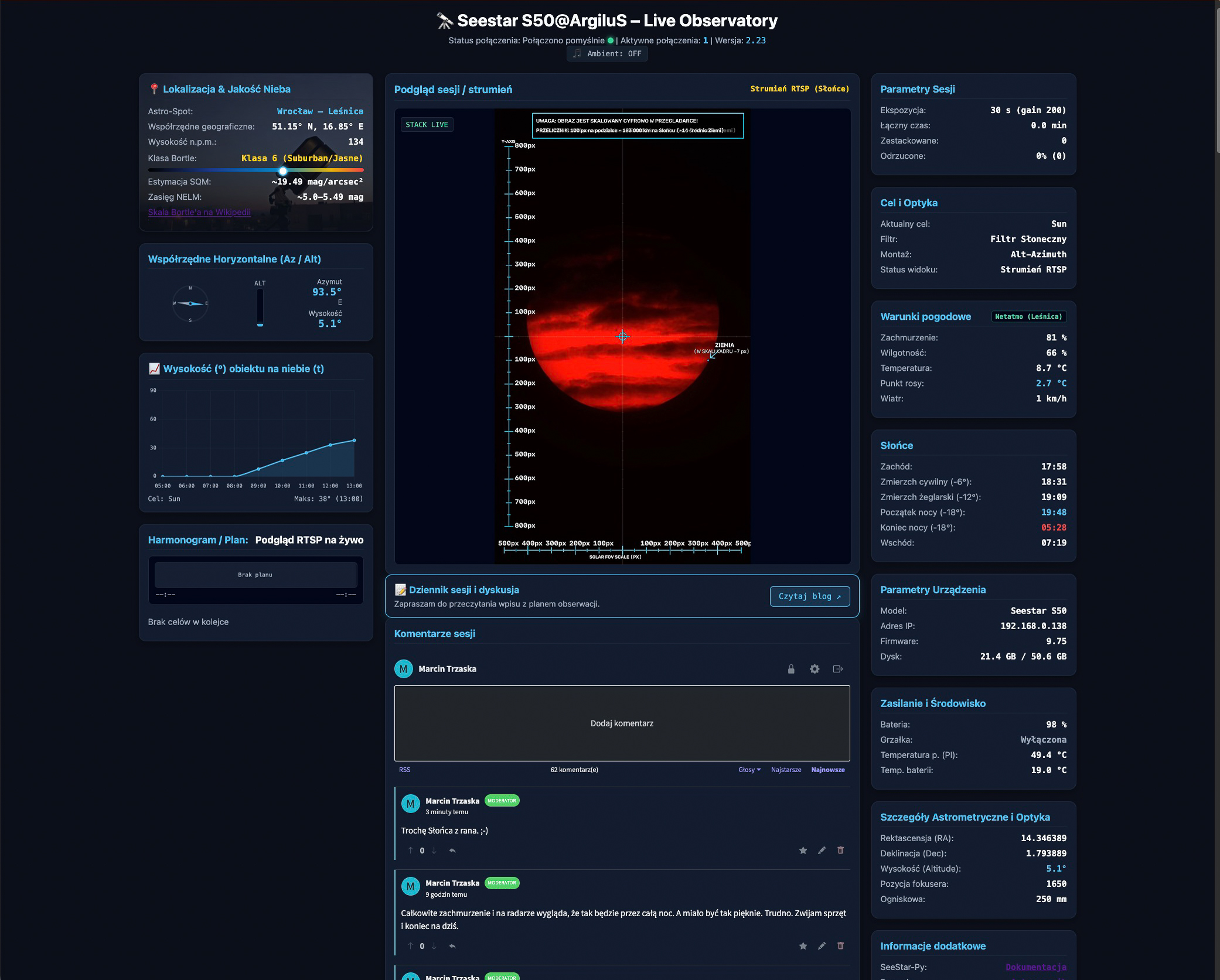Click the compass dial in the coordinates panel

(190, 303)
